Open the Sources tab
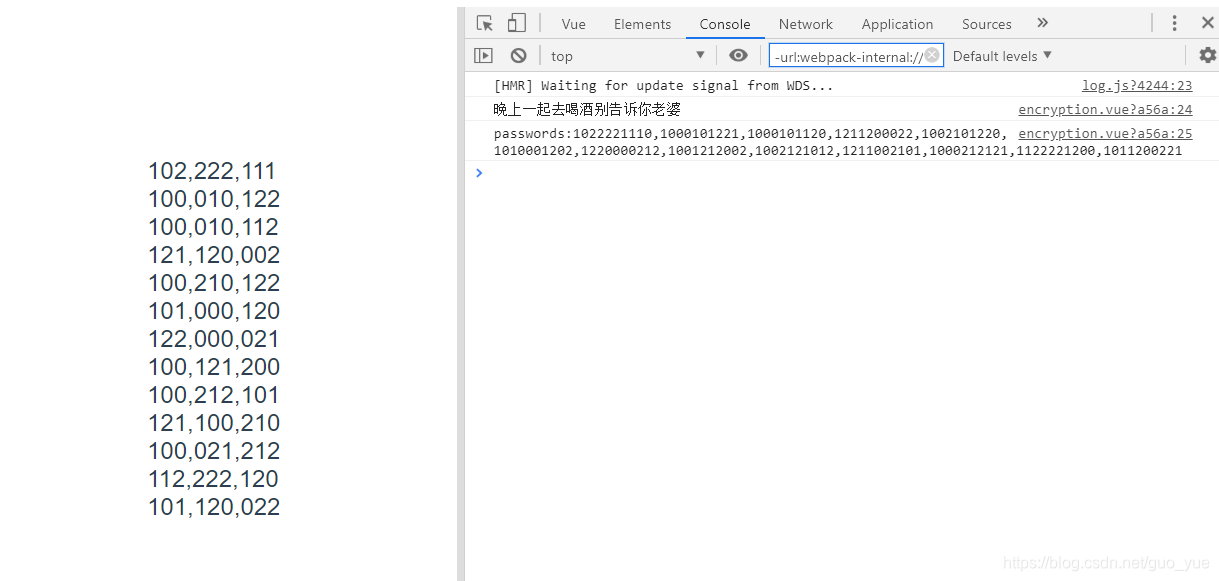Screen dimensions: 1219x581 [987, 24]
